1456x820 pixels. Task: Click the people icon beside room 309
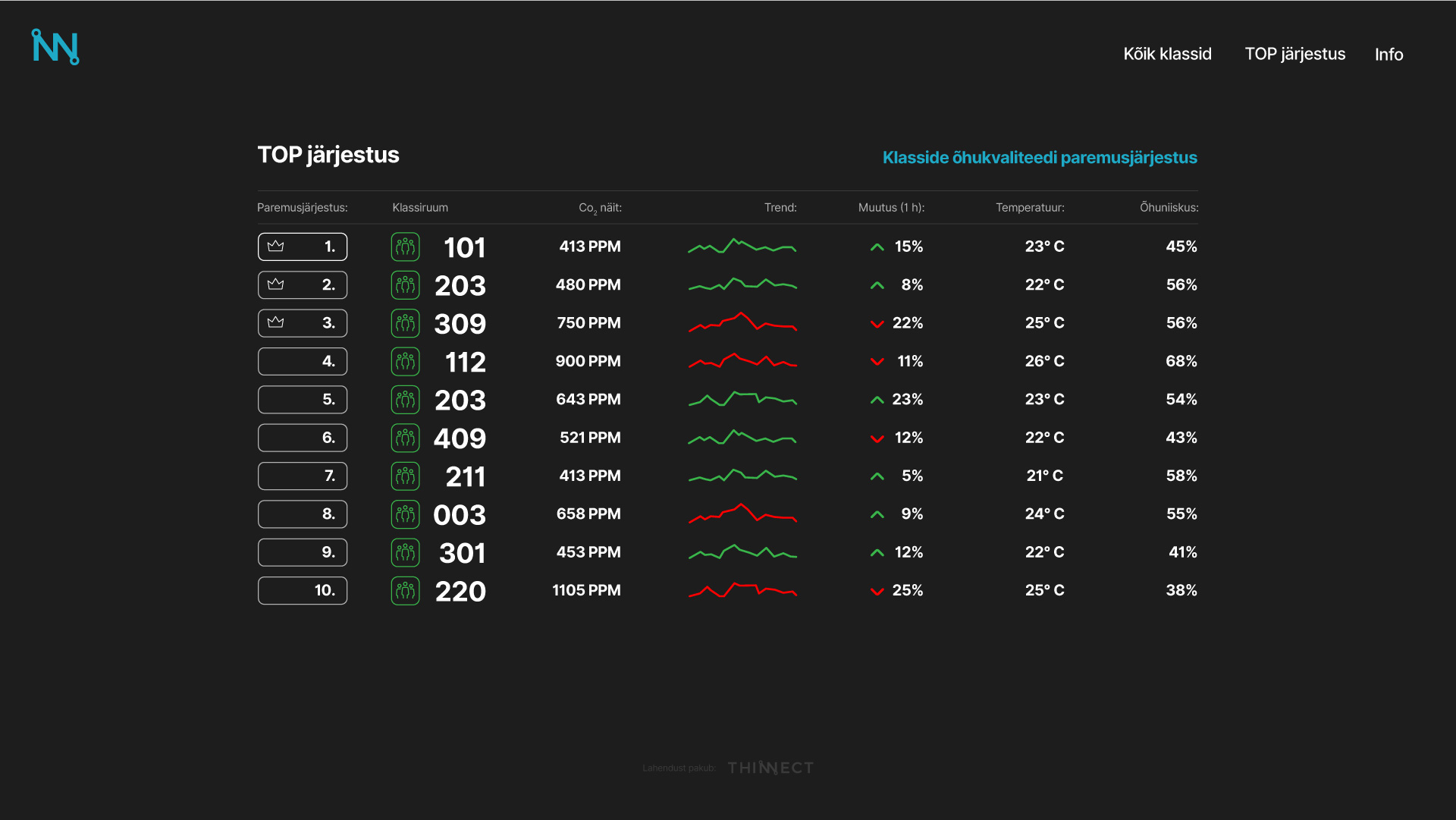pos(405,323)
